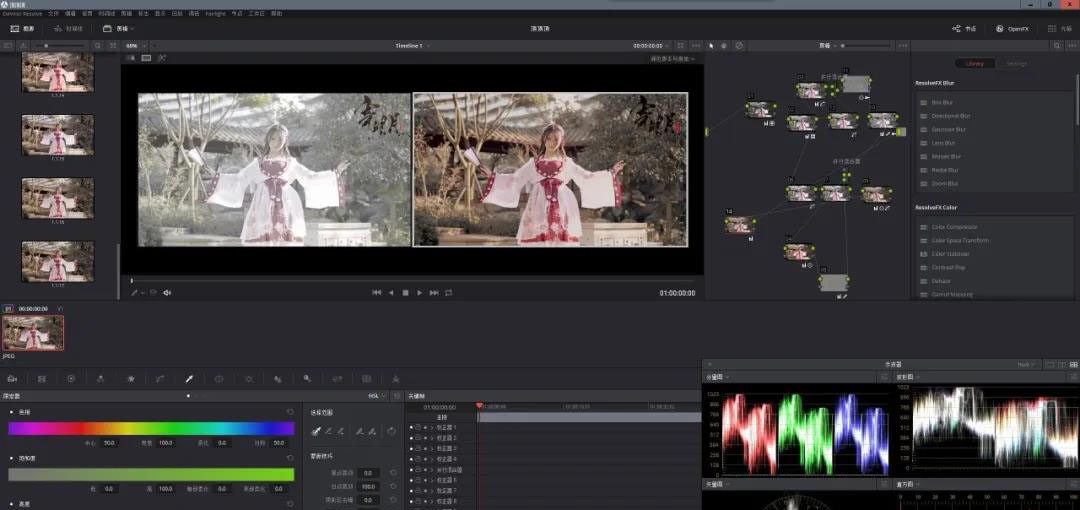
Task: Select the Qualifier eyedropper palette icon
Action: (189, 379)
